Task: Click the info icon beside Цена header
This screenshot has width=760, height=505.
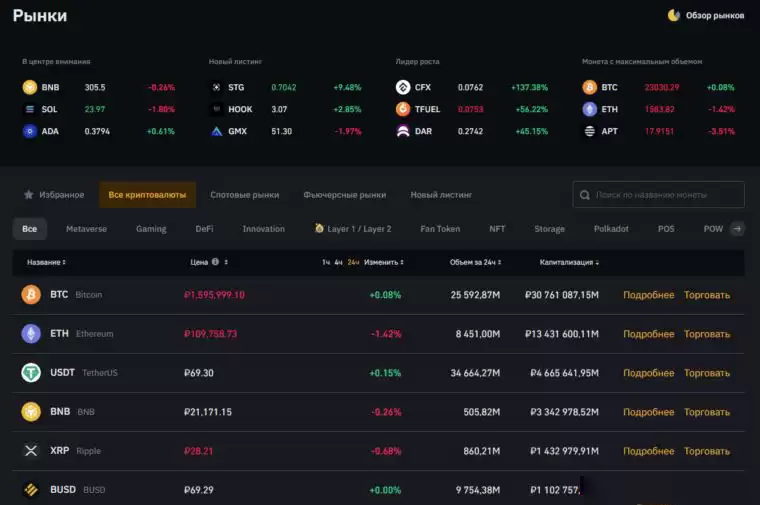Action: (x=216, y=262)
